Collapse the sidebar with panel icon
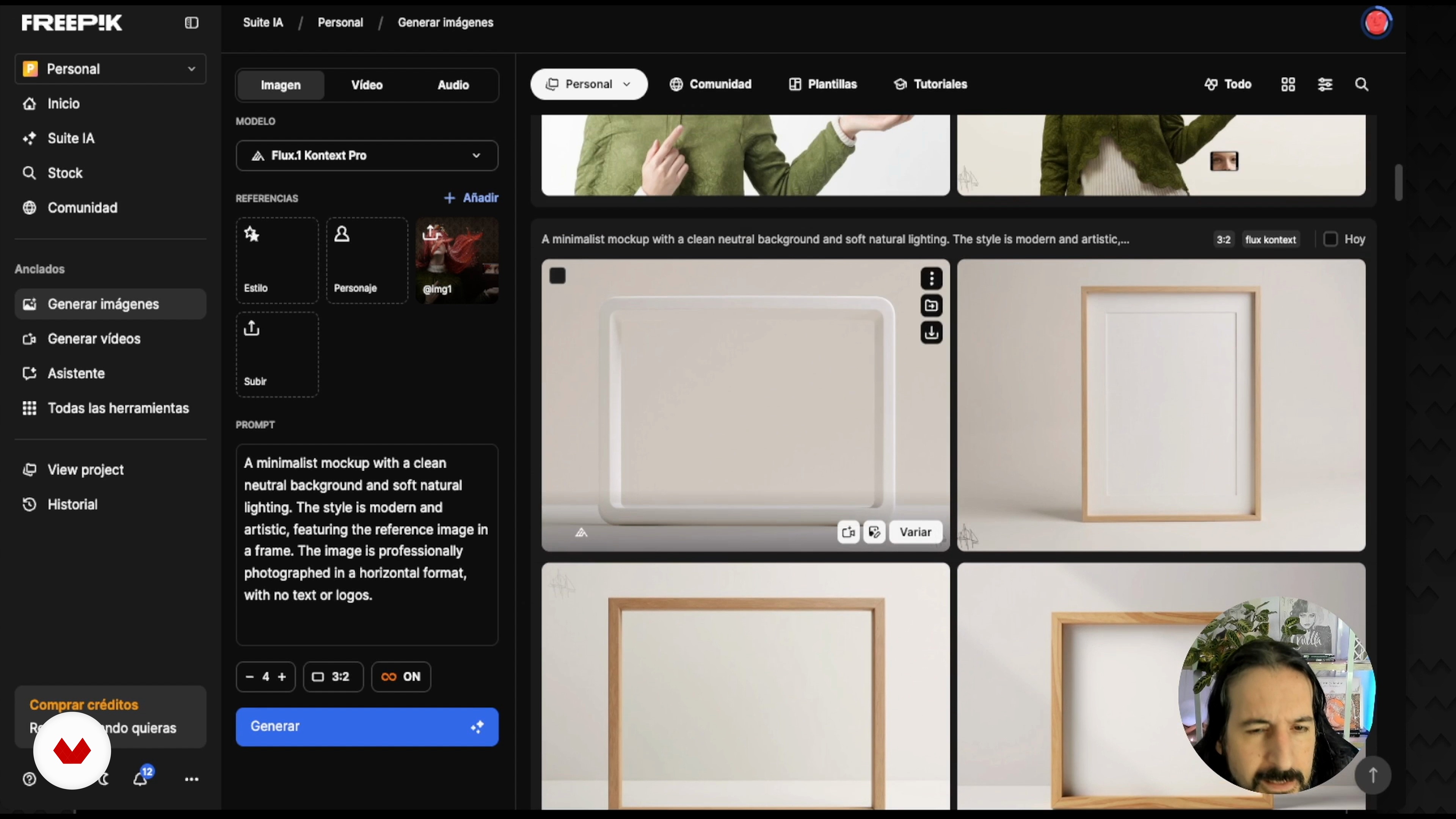 191,23
